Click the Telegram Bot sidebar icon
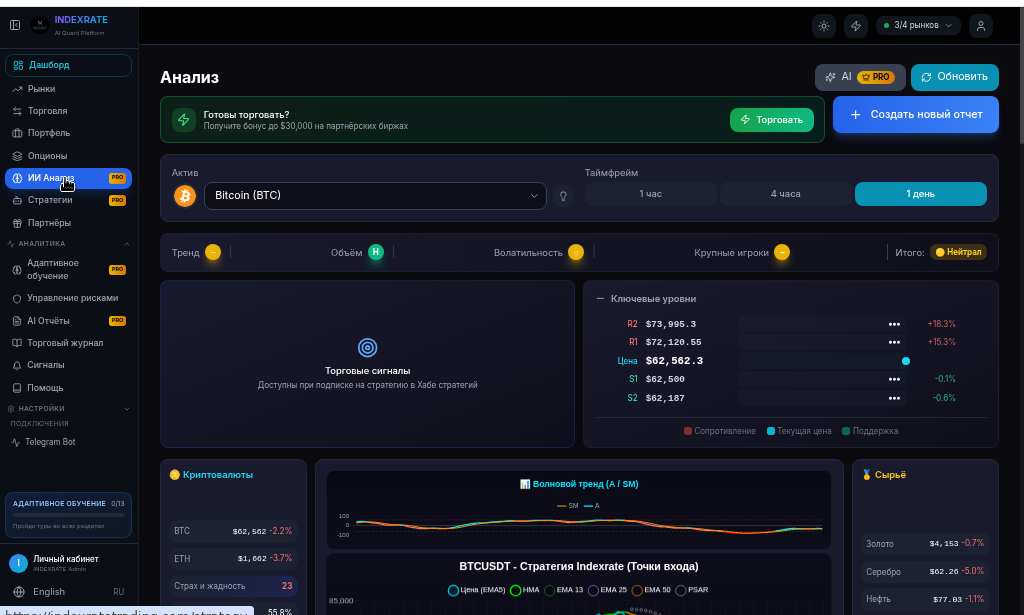Image resolution: width=1024 pixels, height=615 pixels. coord(16,442)
